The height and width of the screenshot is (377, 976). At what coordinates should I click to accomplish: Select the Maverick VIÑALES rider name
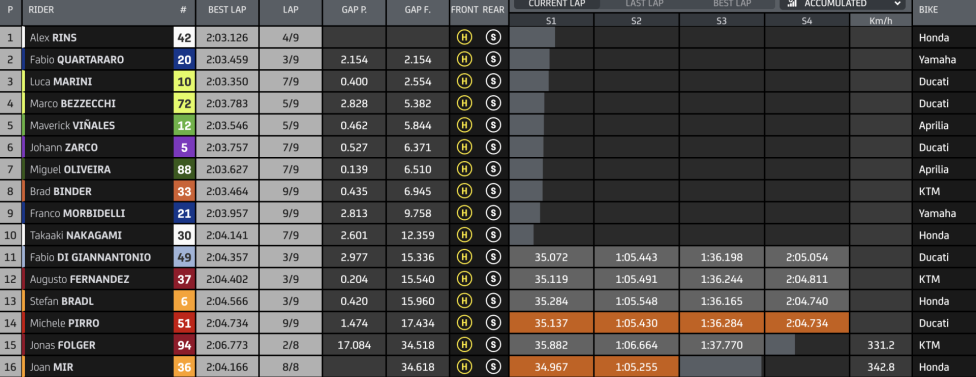tap(72, 126)
